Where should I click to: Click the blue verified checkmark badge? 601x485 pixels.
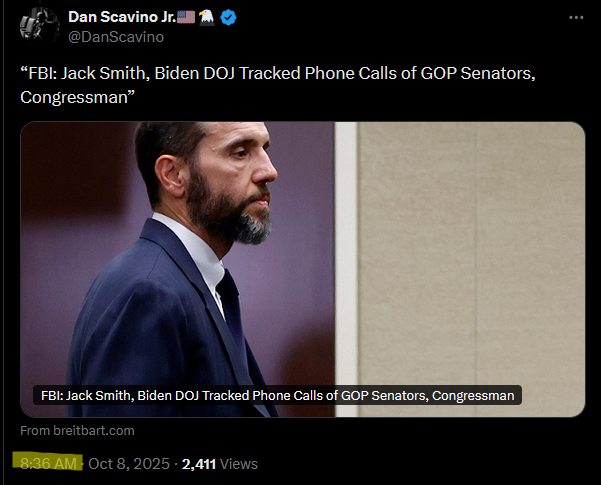click(228, 18)
